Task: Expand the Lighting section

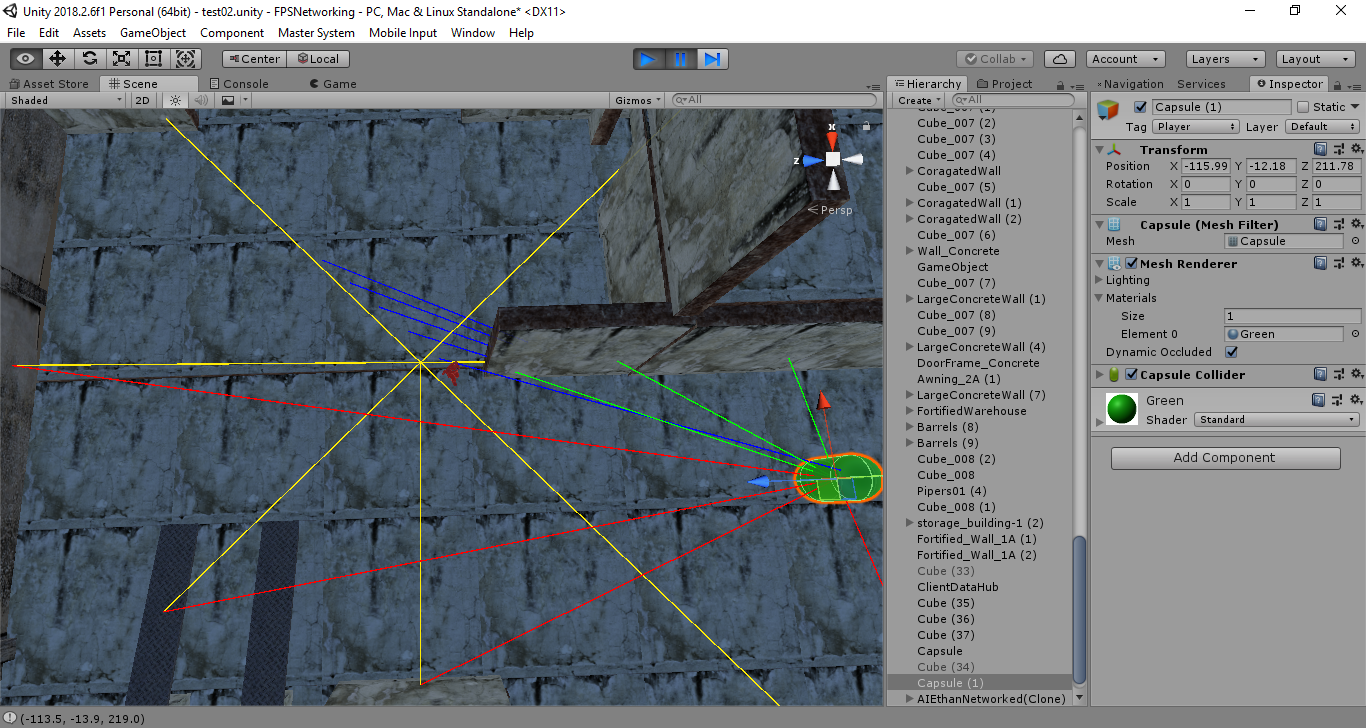Action: click(x=1099, y=280)
